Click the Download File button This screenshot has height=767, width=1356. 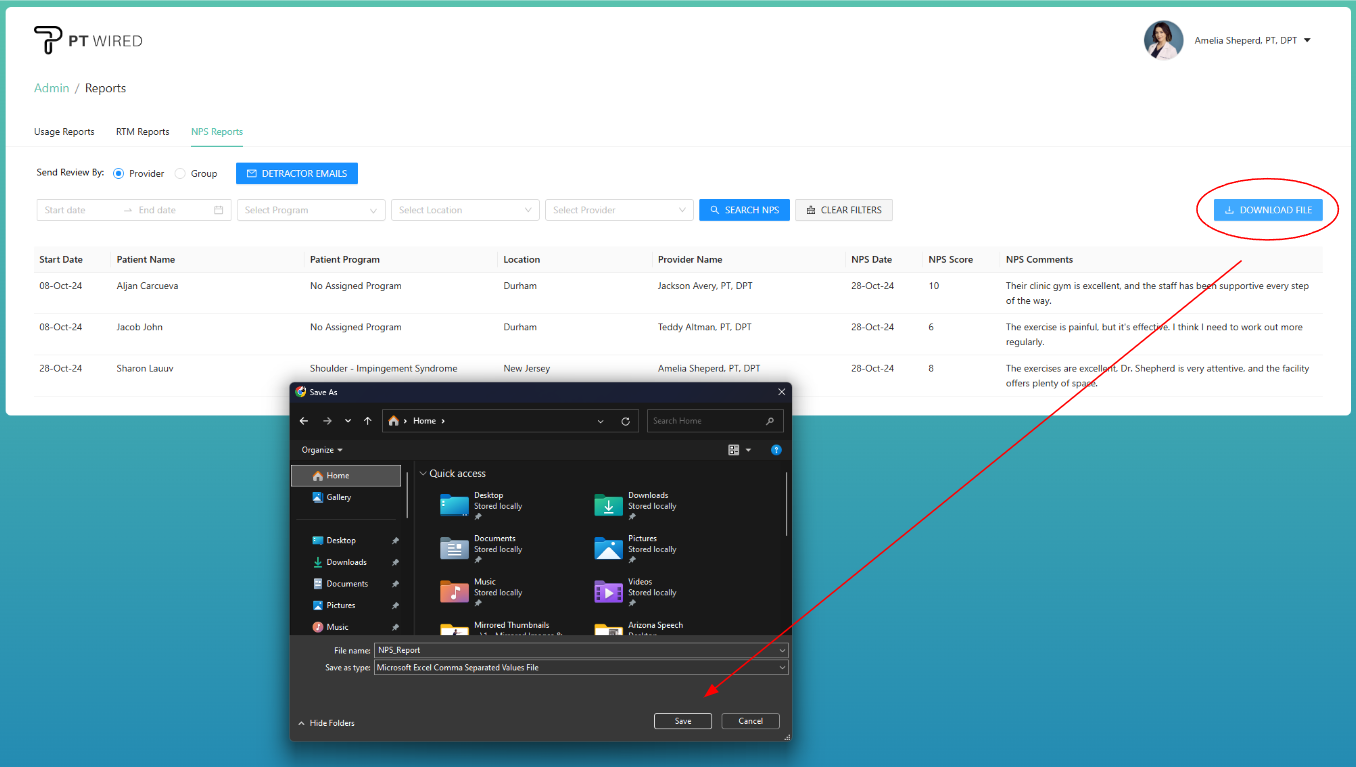(x=1268, y=210)
